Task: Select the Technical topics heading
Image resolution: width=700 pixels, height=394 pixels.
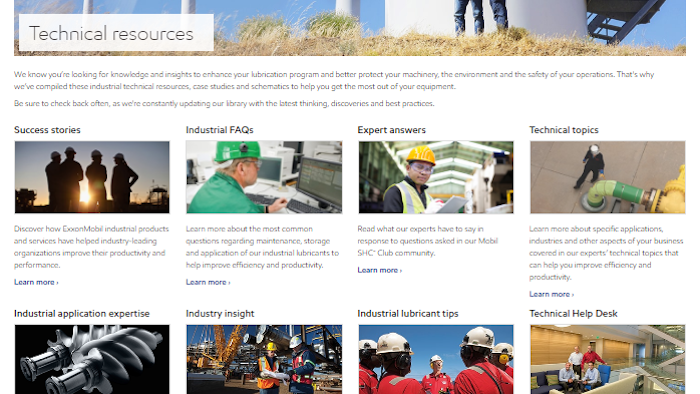Action: (564, 130)
